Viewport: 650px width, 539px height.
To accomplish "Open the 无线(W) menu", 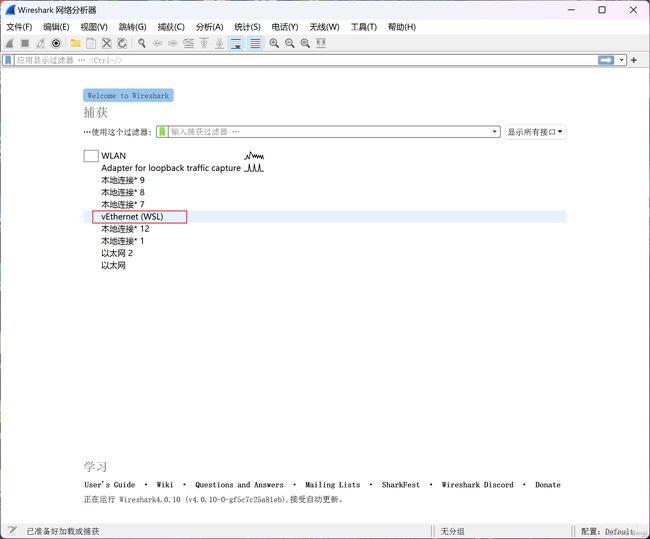I will tap(324, 27).
